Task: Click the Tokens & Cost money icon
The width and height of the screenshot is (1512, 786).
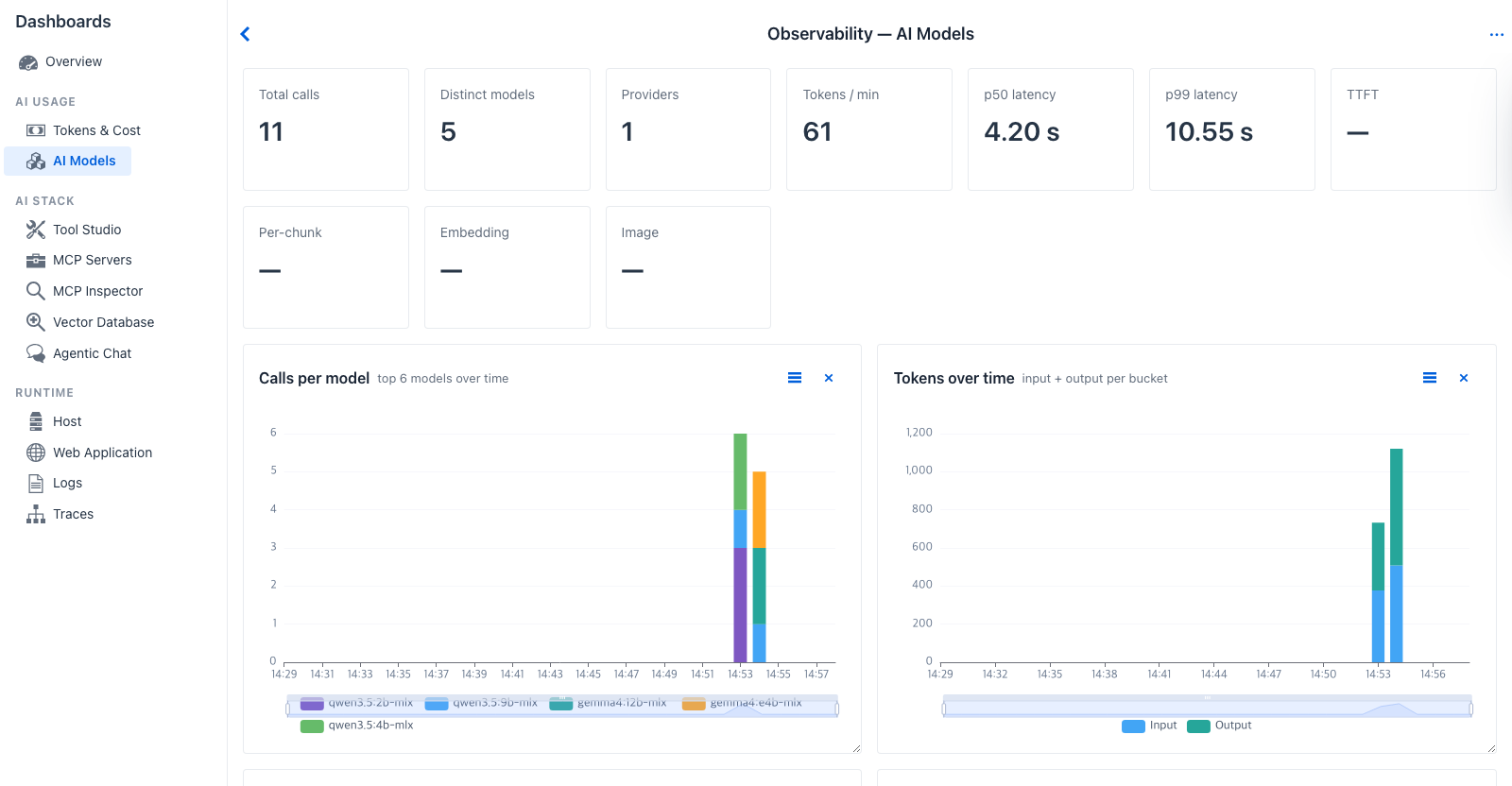Action: (36, 130)
